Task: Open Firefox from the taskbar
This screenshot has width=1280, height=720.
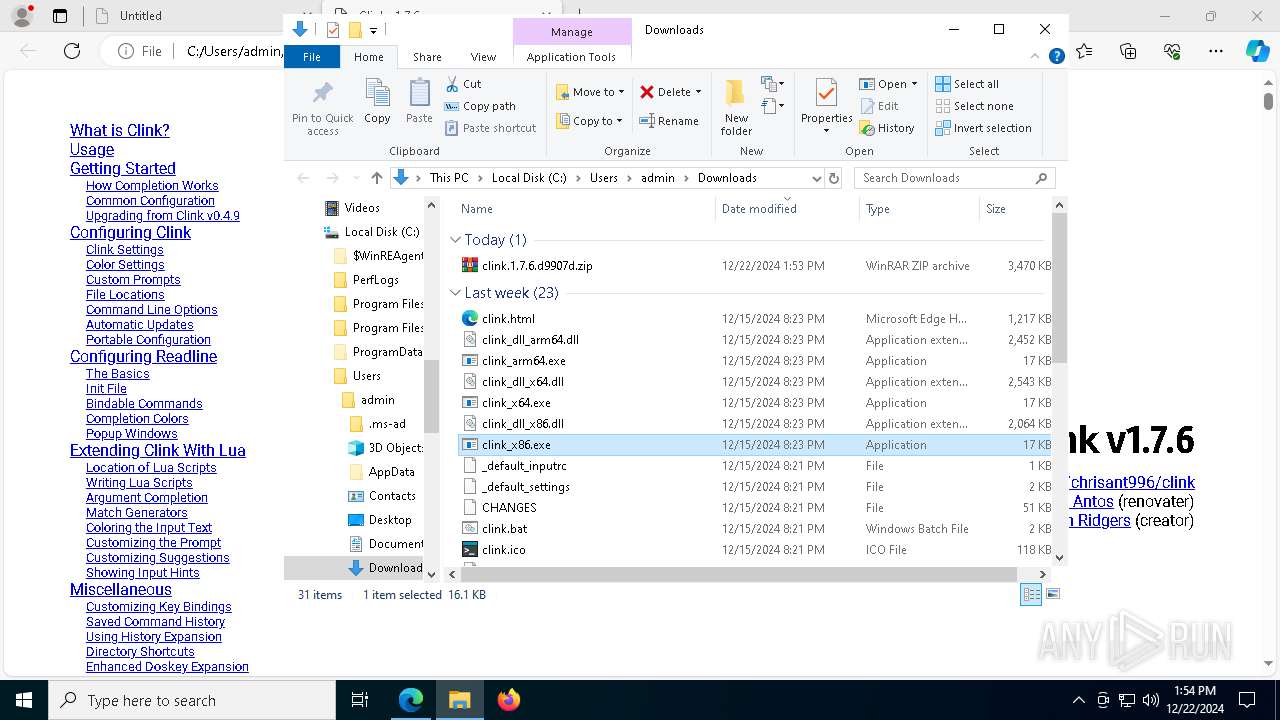Action: tap(509, 700)
